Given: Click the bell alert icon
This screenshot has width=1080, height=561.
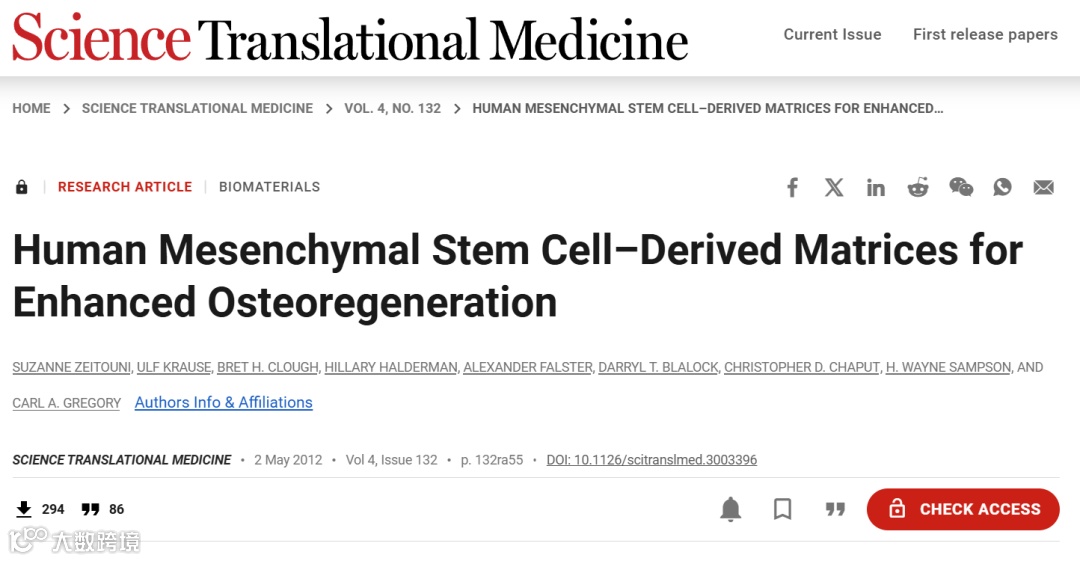Looking at the screenshot, I should click(x=731, y=509).
